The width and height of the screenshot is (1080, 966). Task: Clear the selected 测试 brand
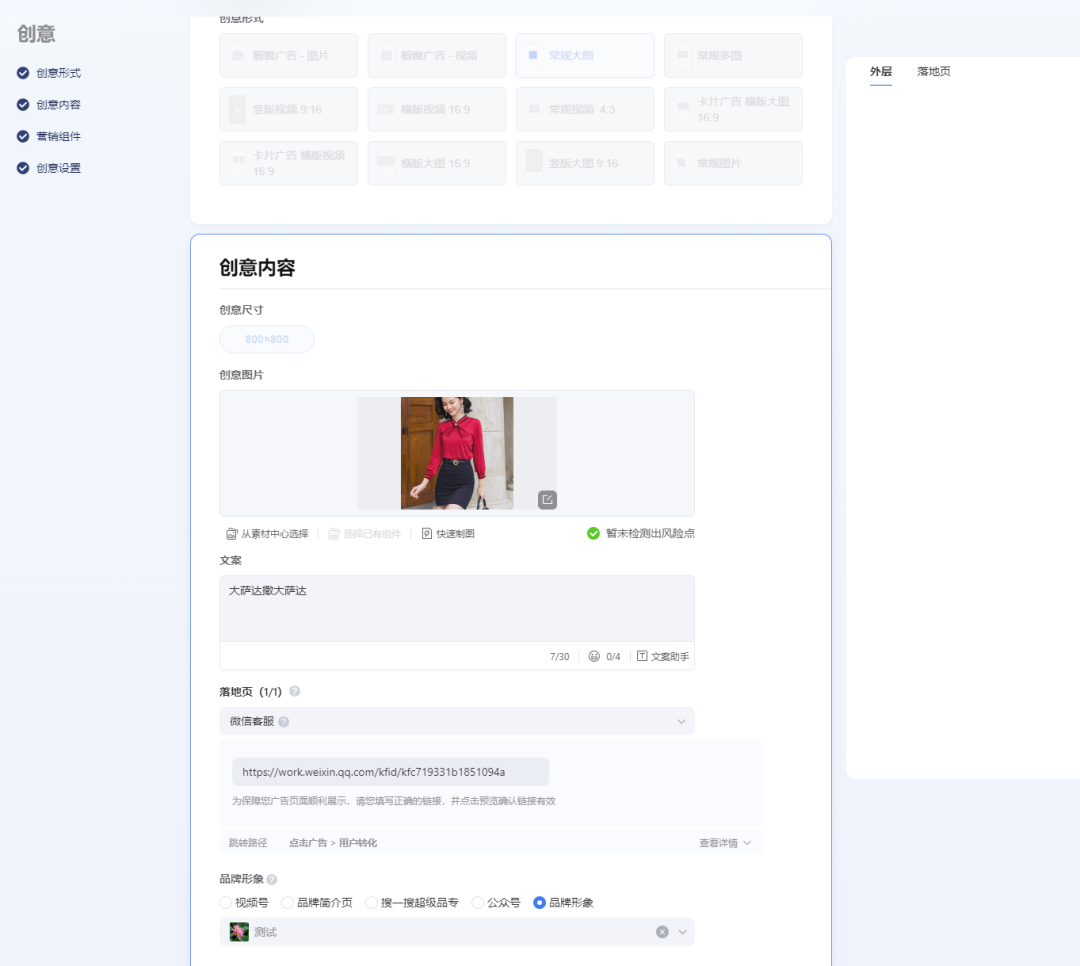click(x=662, y=932)
